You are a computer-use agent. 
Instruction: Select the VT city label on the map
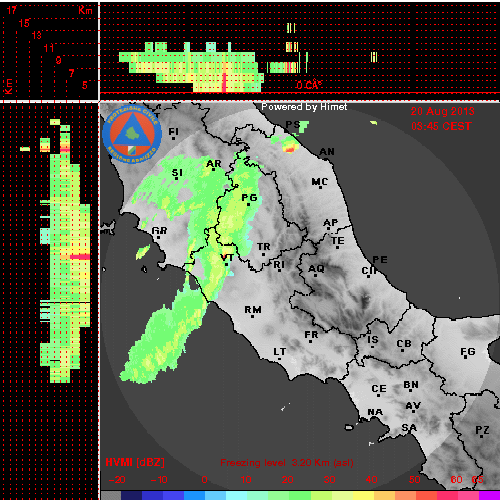(227, 257)
